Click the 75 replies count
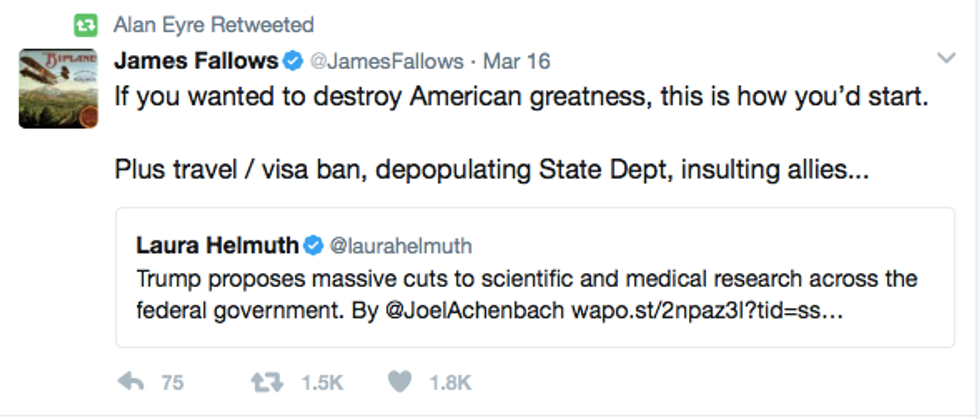Image resolution: width=980 pixels, height=419 pixels. [172, 382]
